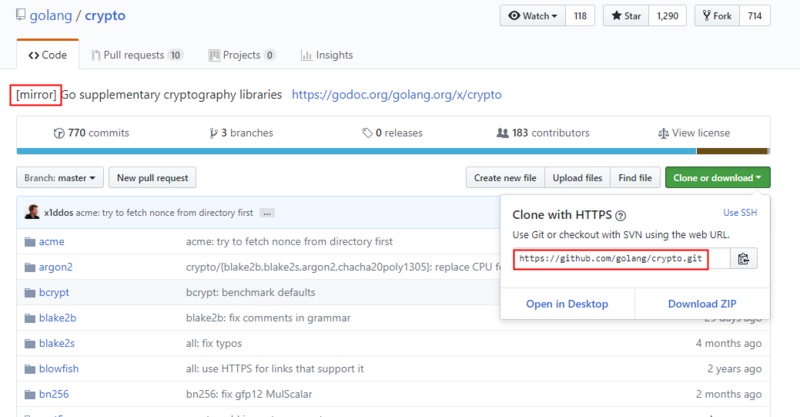Open the crypto repository link
Viewport: 800px width, 417px height.
click(105, 16)
